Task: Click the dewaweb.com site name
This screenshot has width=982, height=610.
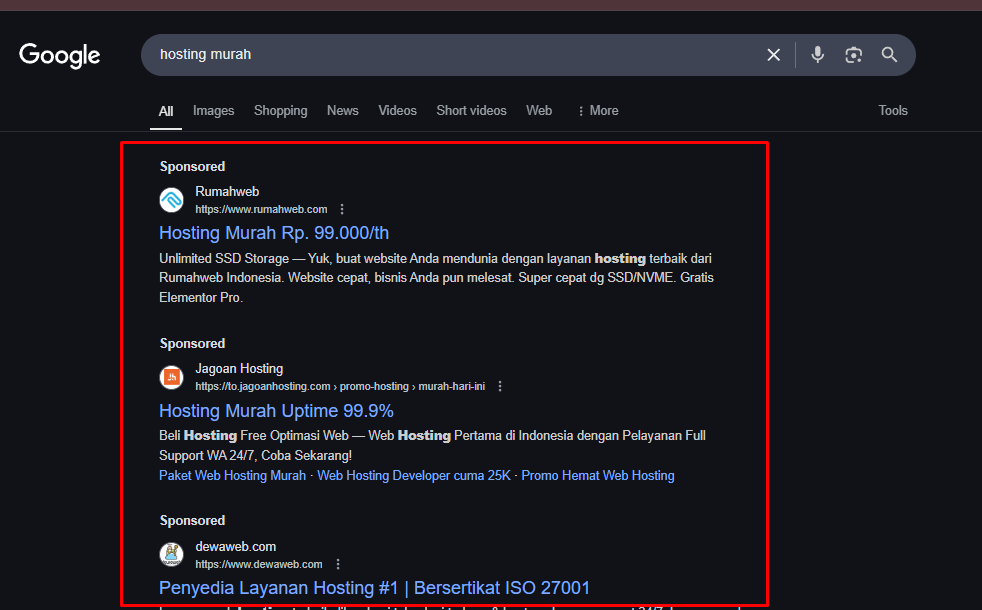Action: [235, 547]
